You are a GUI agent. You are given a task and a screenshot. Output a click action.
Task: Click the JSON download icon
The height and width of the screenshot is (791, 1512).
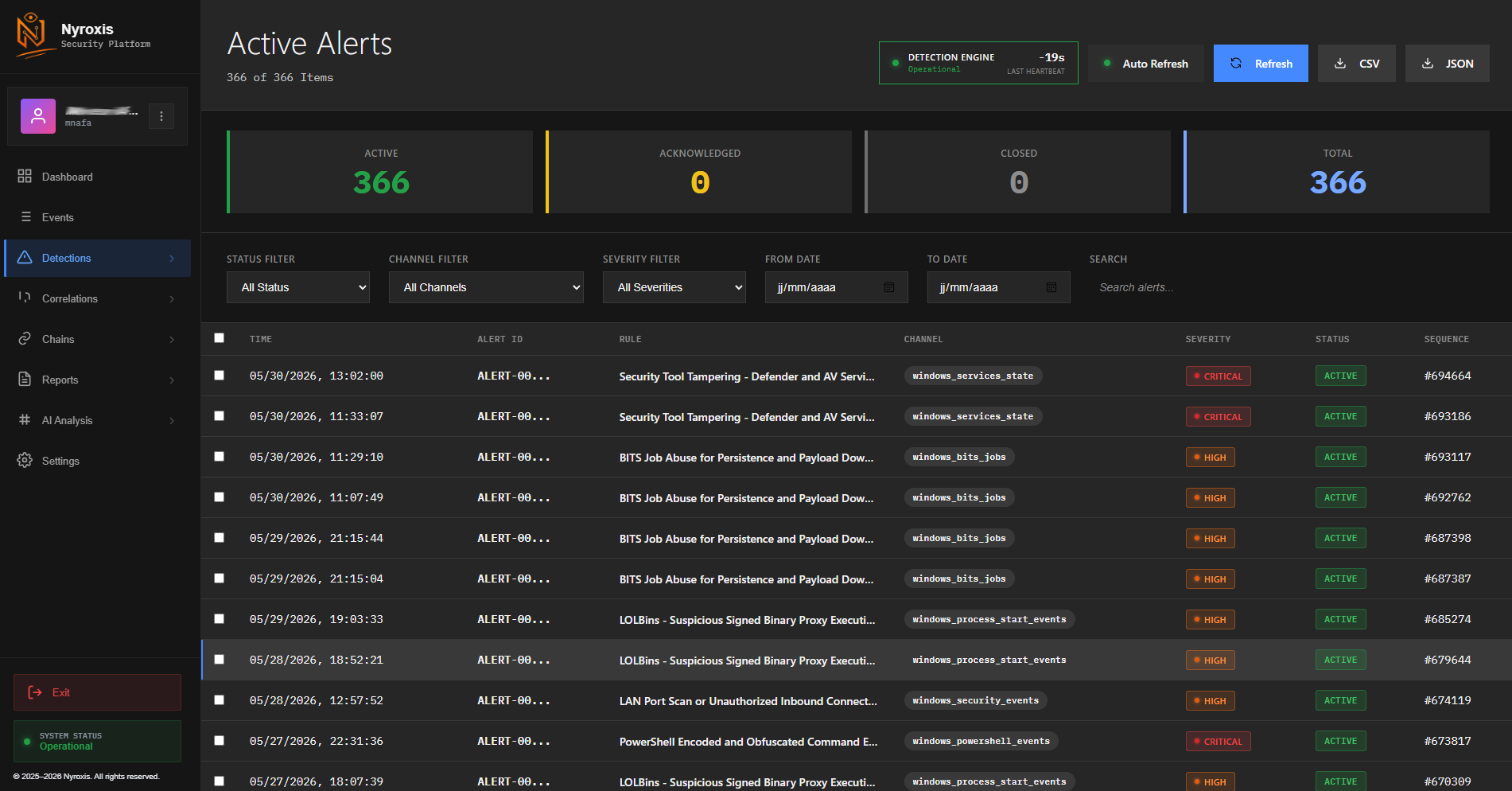1428,63
